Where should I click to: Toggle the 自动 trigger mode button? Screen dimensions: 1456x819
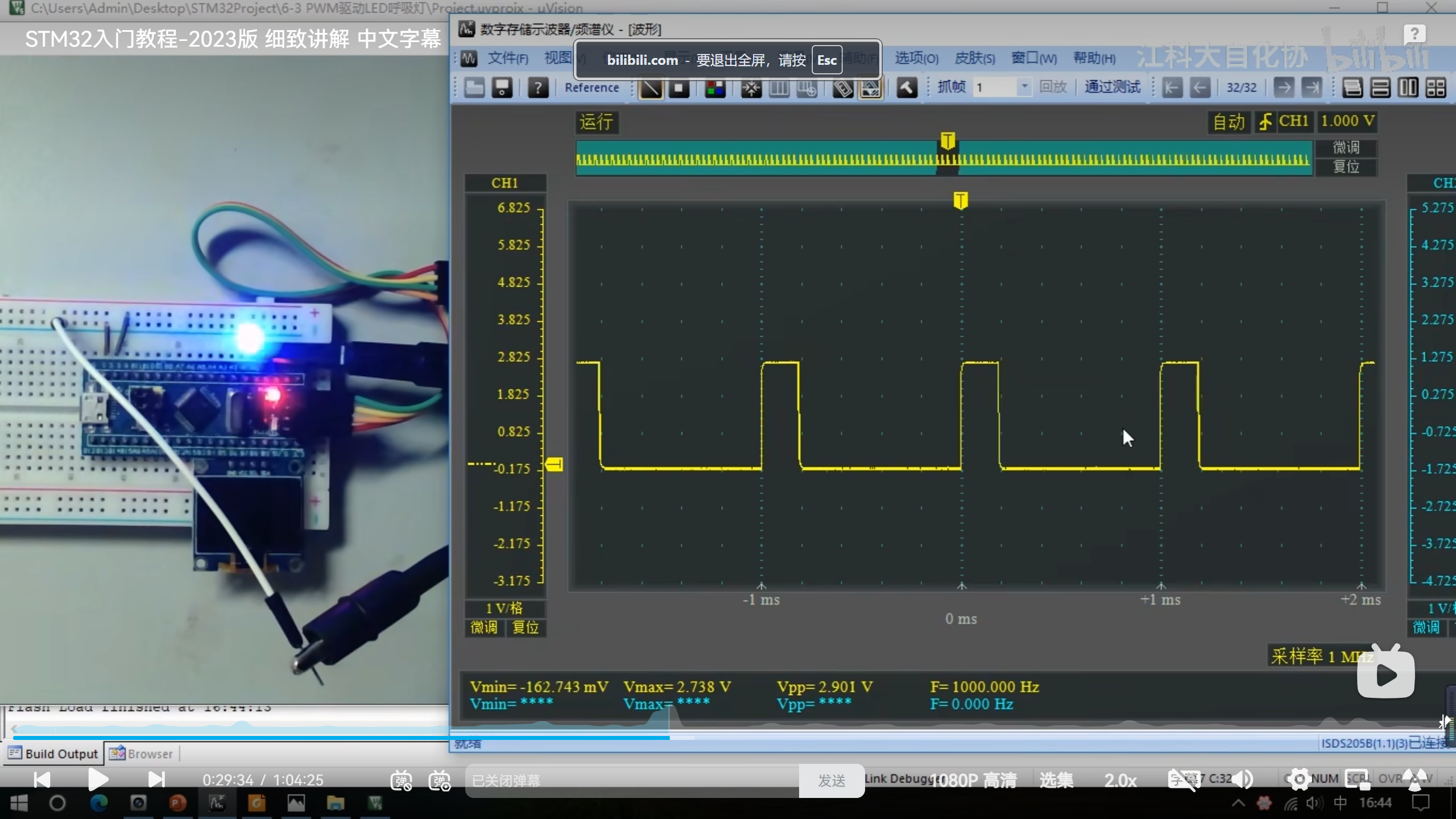coord(1228,122)
